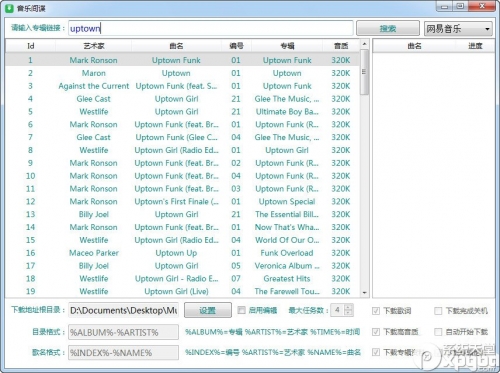Select row 9 Mark Ronson entry
The height and width of the screenshot is (373, 500).
(183, 163)
